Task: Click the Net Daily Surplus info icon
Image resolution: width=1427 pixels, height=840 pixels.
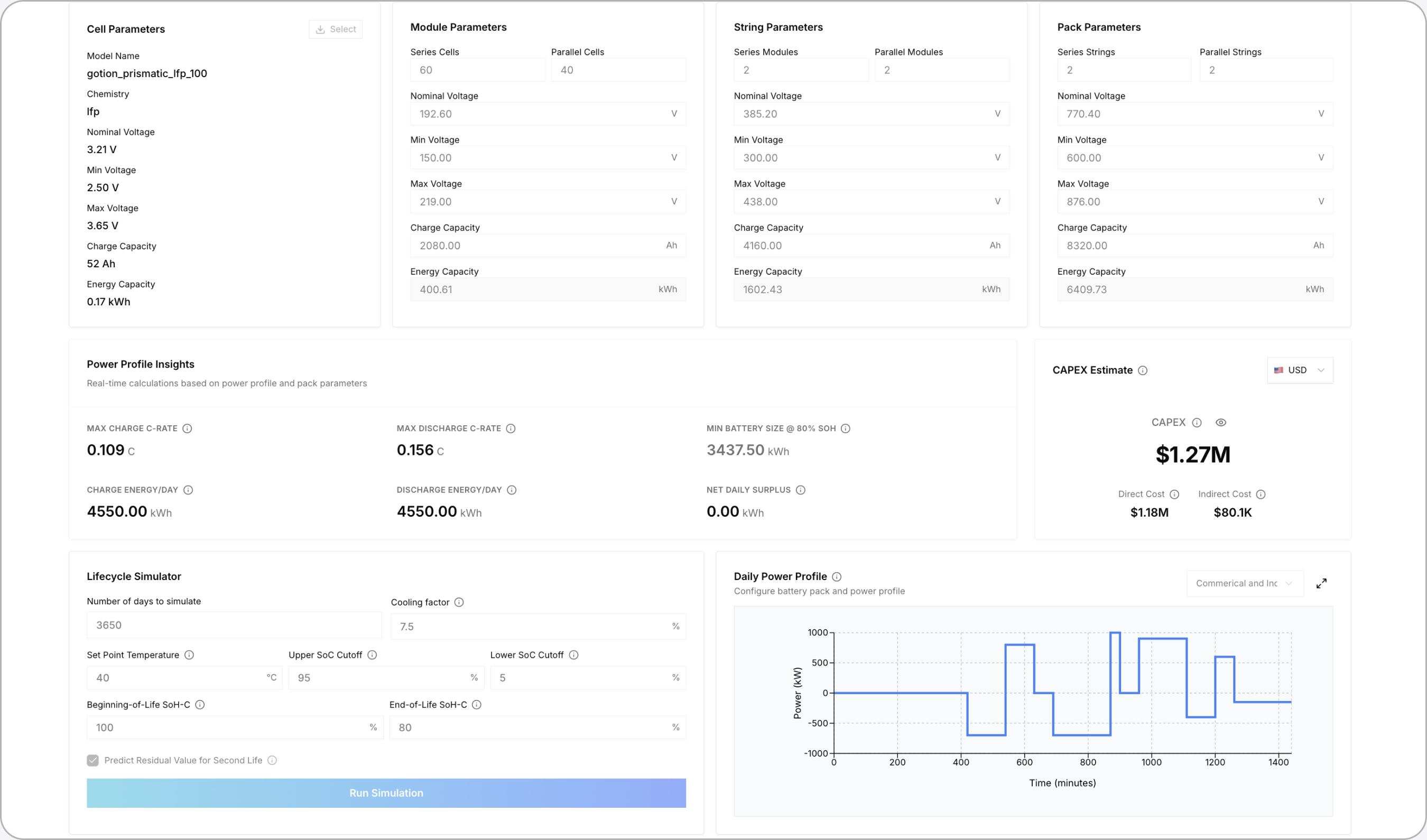Action: pyautogui.click(x=801, y=490)
